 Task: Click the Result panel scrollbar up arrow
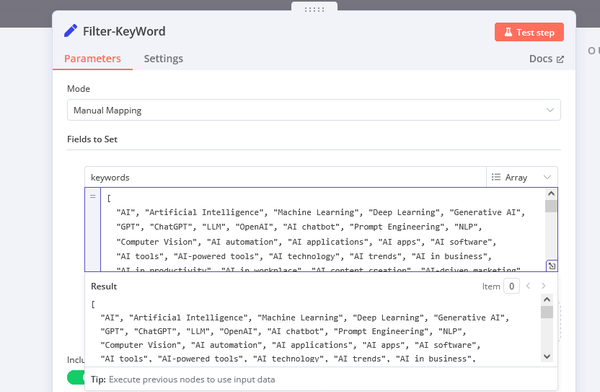pyautogui.click(x=547, y=299)
